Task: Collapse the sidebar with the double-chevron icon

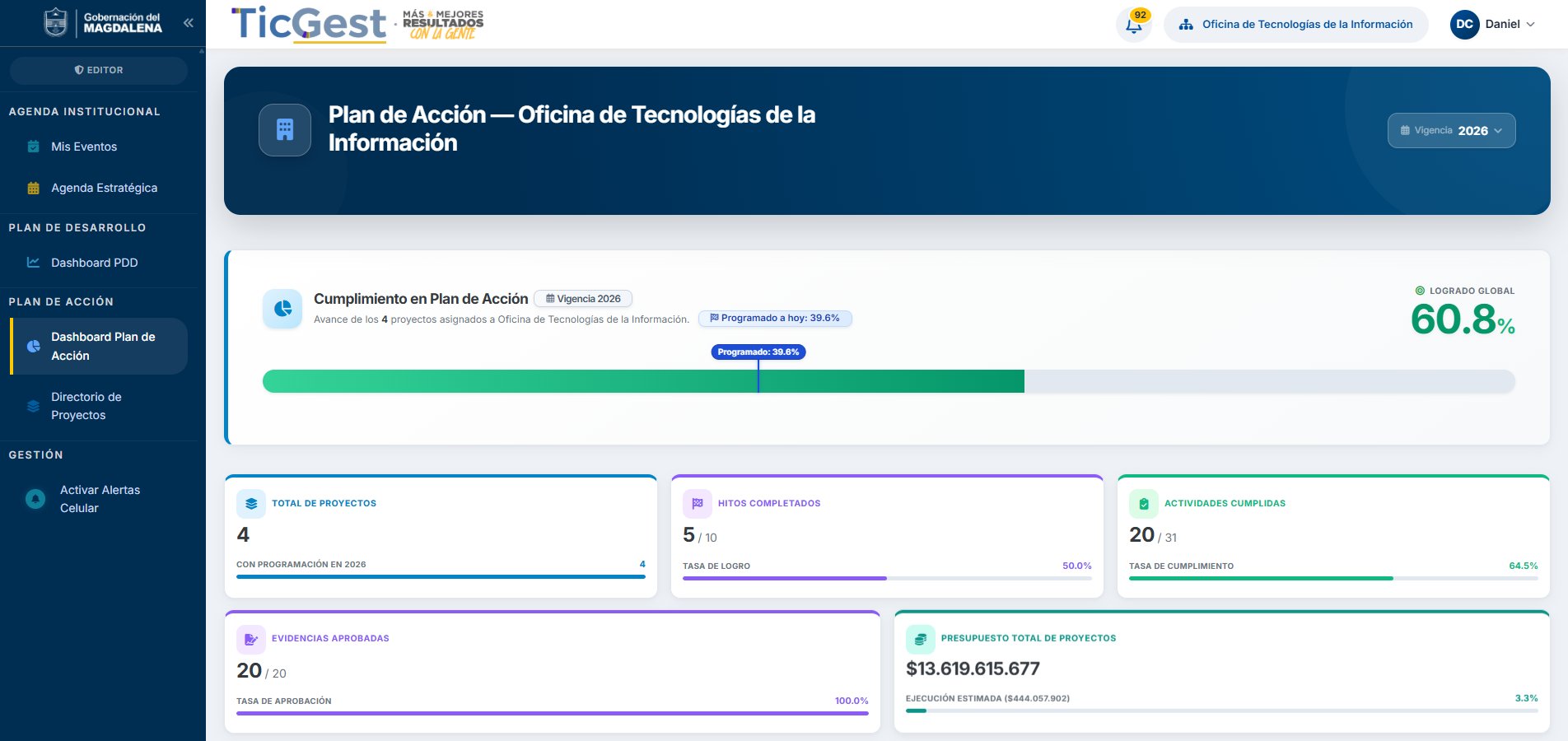Action: click(189, 23)
